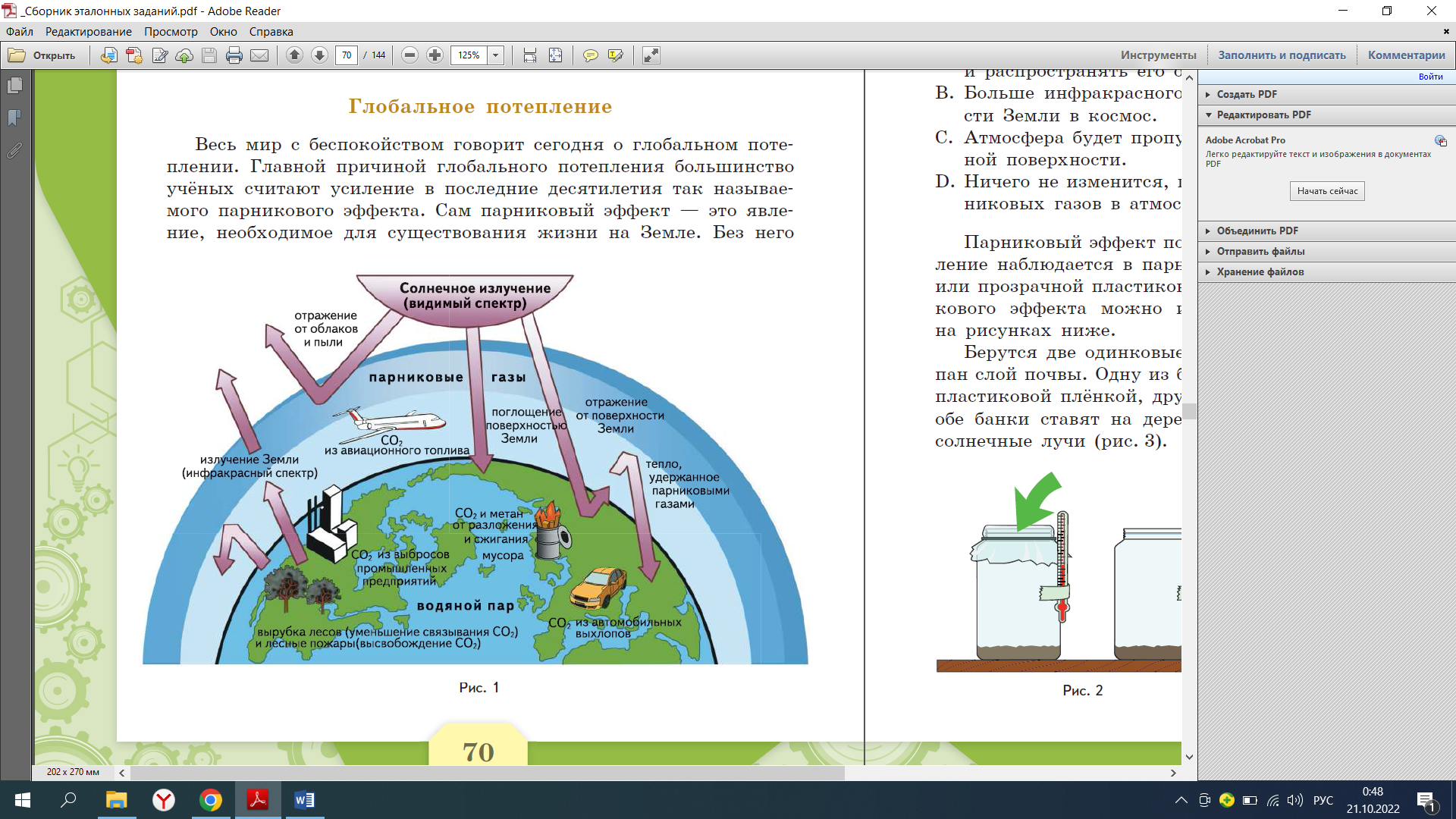Click the zoom percentage field showing 125%
This screenshot has height=819, width=1456.
coord(469,55)
